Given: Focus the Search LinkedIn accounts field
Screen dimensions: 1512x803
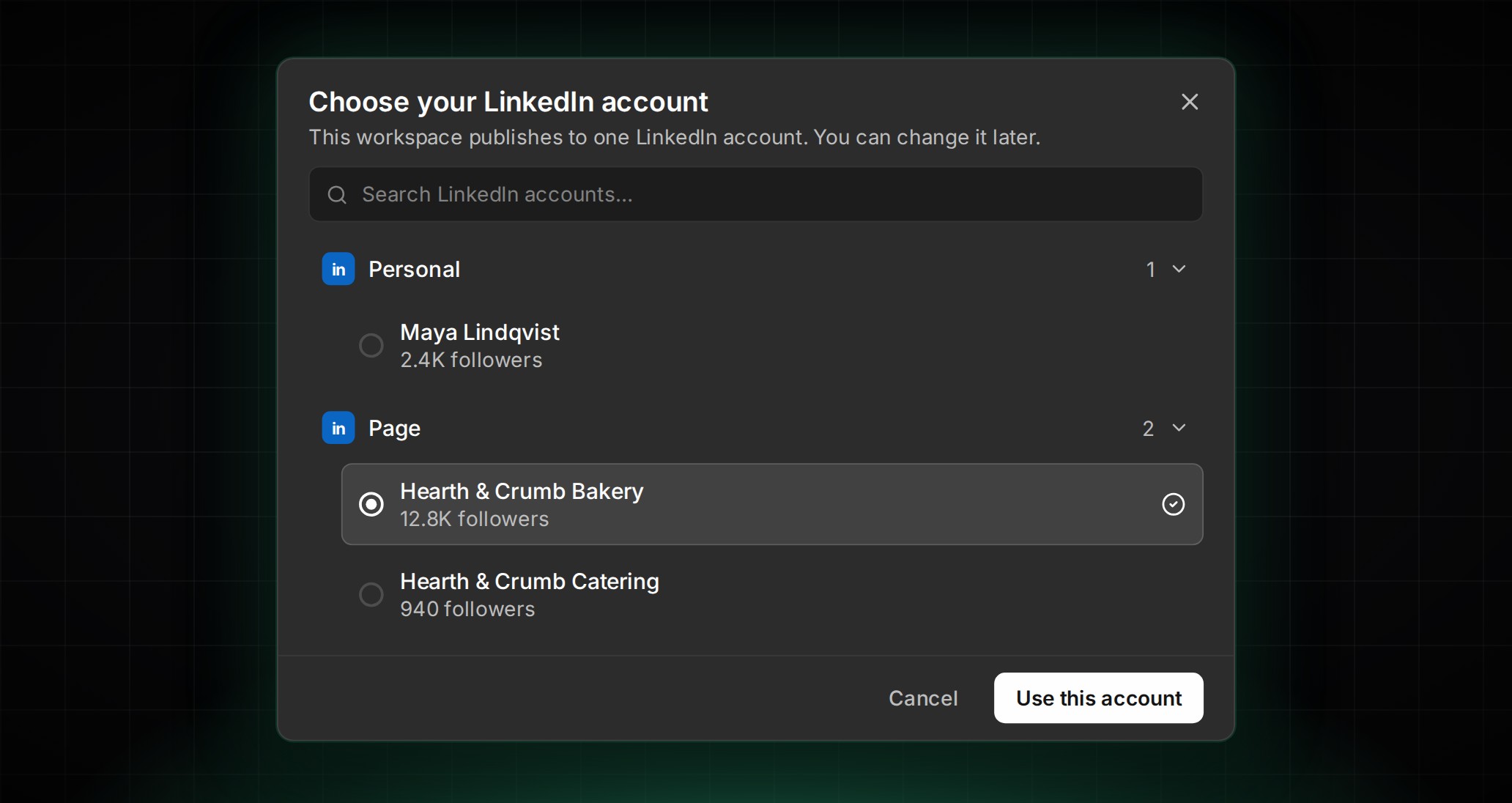Looking at the screenshot, I should click(756, 194).
